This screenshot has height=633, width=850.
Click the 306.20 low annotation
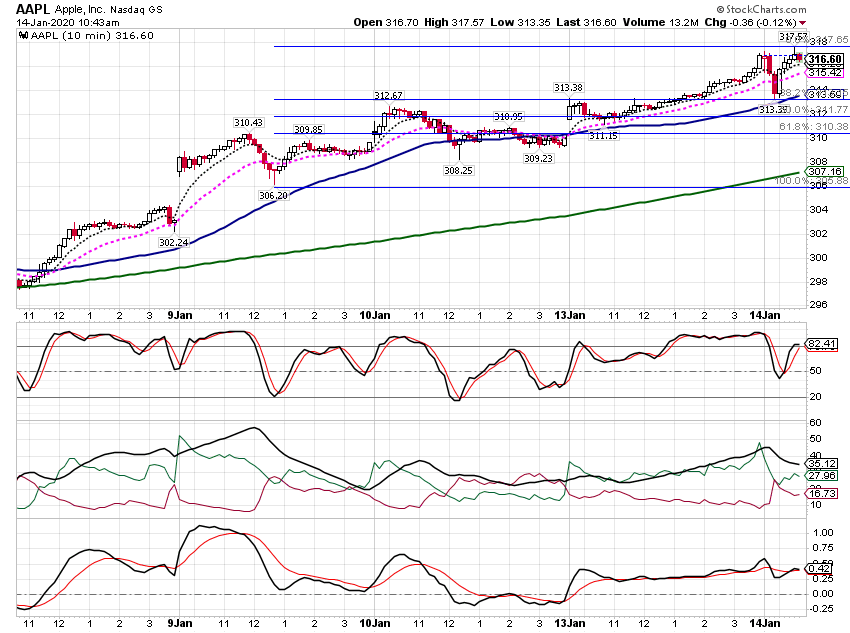(x=273, y=195)
